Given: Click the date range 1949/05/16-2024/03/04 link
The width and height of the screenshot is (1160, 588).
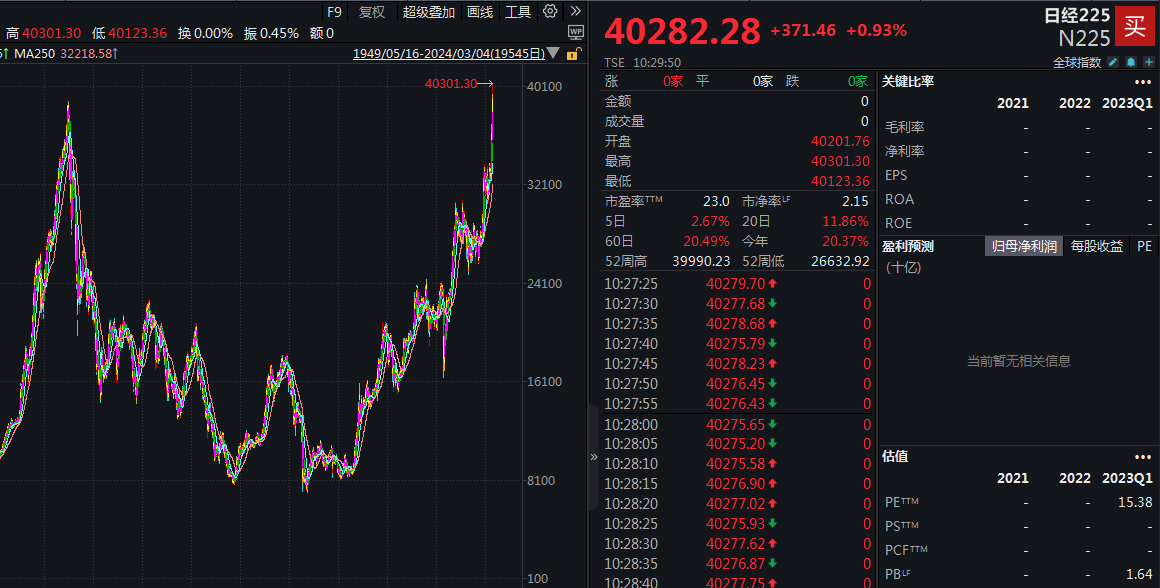Looking at the screenshot, I should (448, 54).
